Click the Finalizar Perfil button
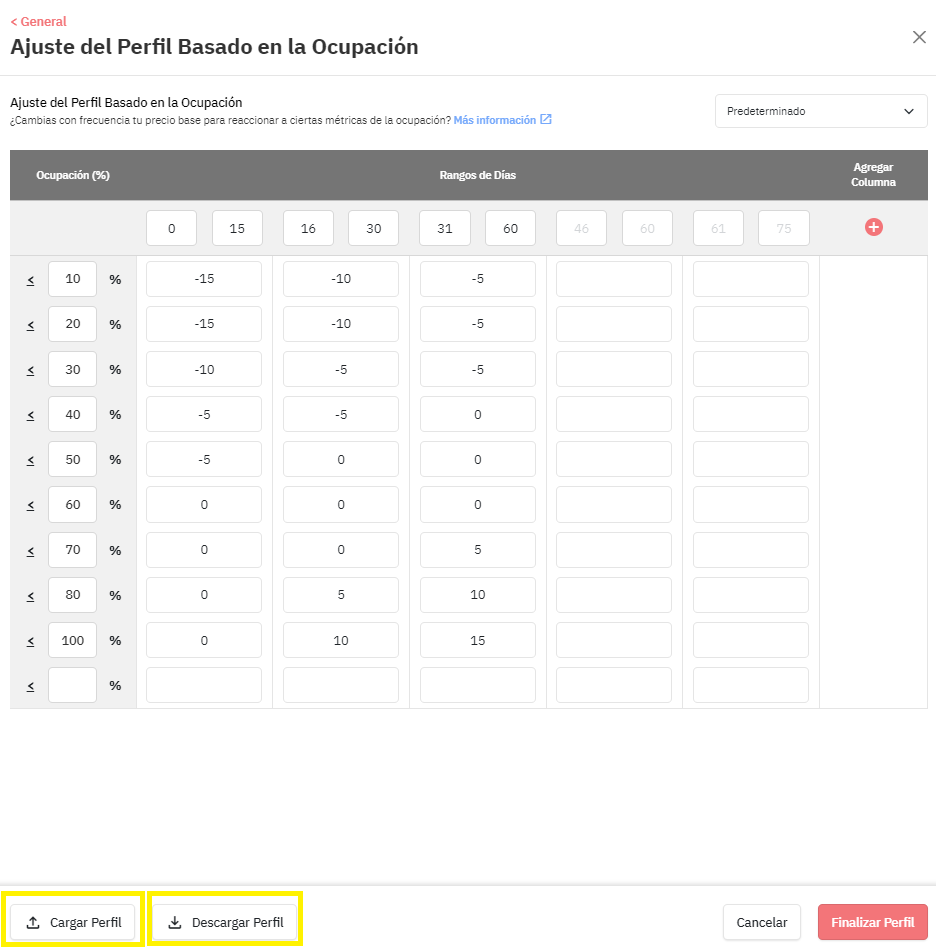This screenshot has width=936, height=948. 873,923
